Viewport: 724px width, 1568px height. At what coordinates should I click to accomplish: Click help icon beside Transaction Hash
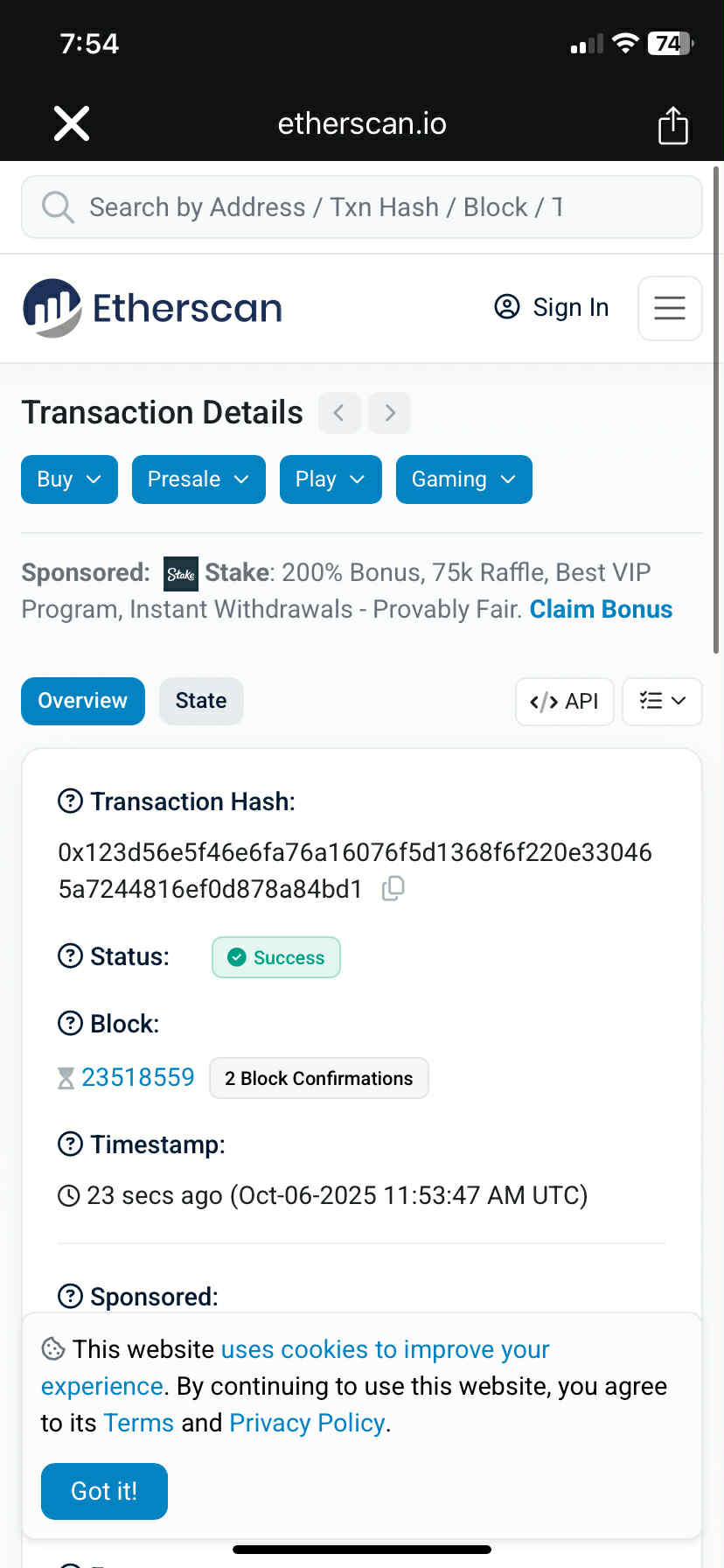pos(70,801)
